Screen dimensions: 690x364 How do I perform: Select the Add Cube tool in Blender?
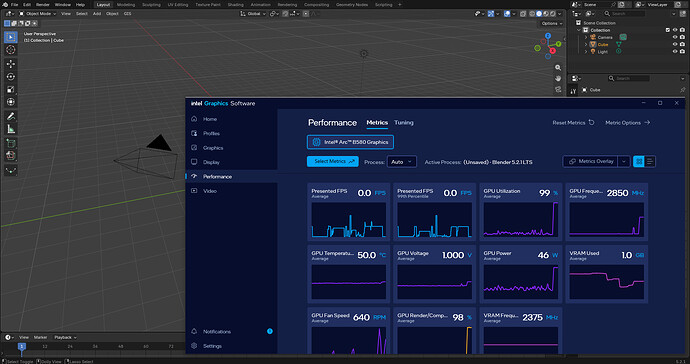11,143
